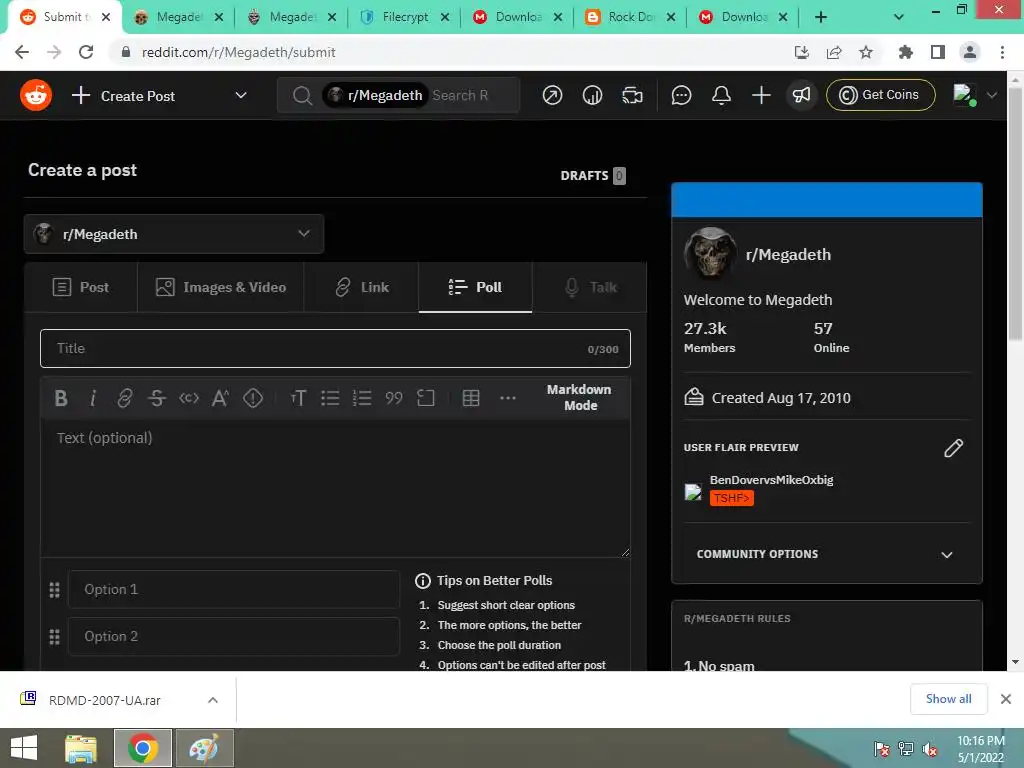This screenshot has height=768, width=1024.
Task: Apply inline code formatting
Action: 189,398
